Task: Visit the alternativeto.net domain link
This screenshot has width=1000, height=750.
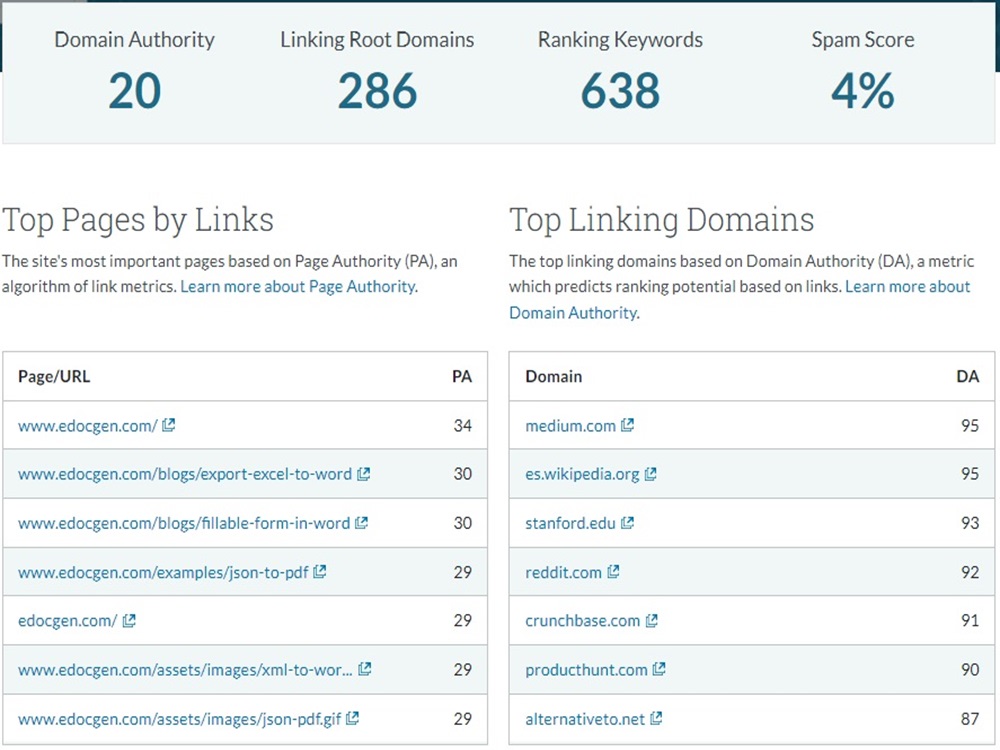Action: [x=585, y=719]
